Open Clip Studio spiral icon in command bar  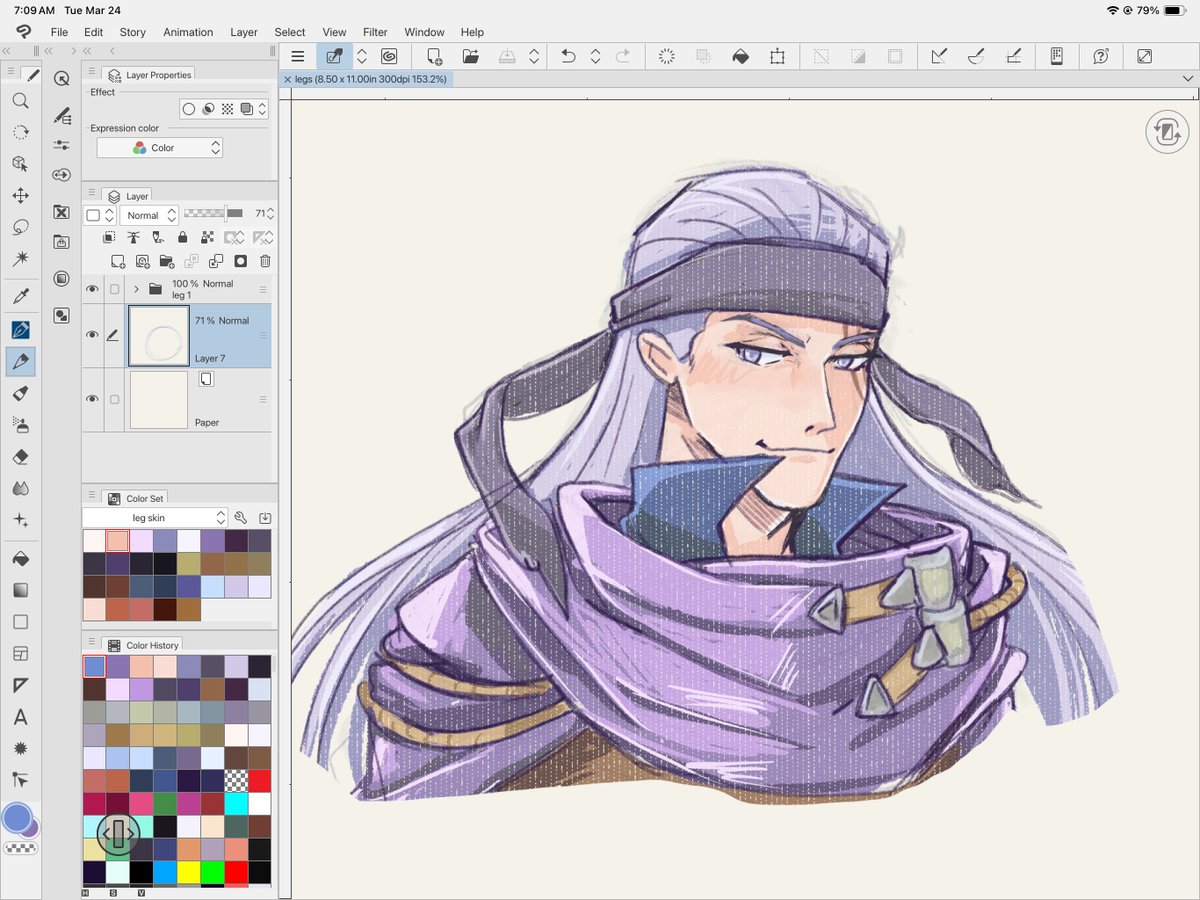(x=389, y=57)
